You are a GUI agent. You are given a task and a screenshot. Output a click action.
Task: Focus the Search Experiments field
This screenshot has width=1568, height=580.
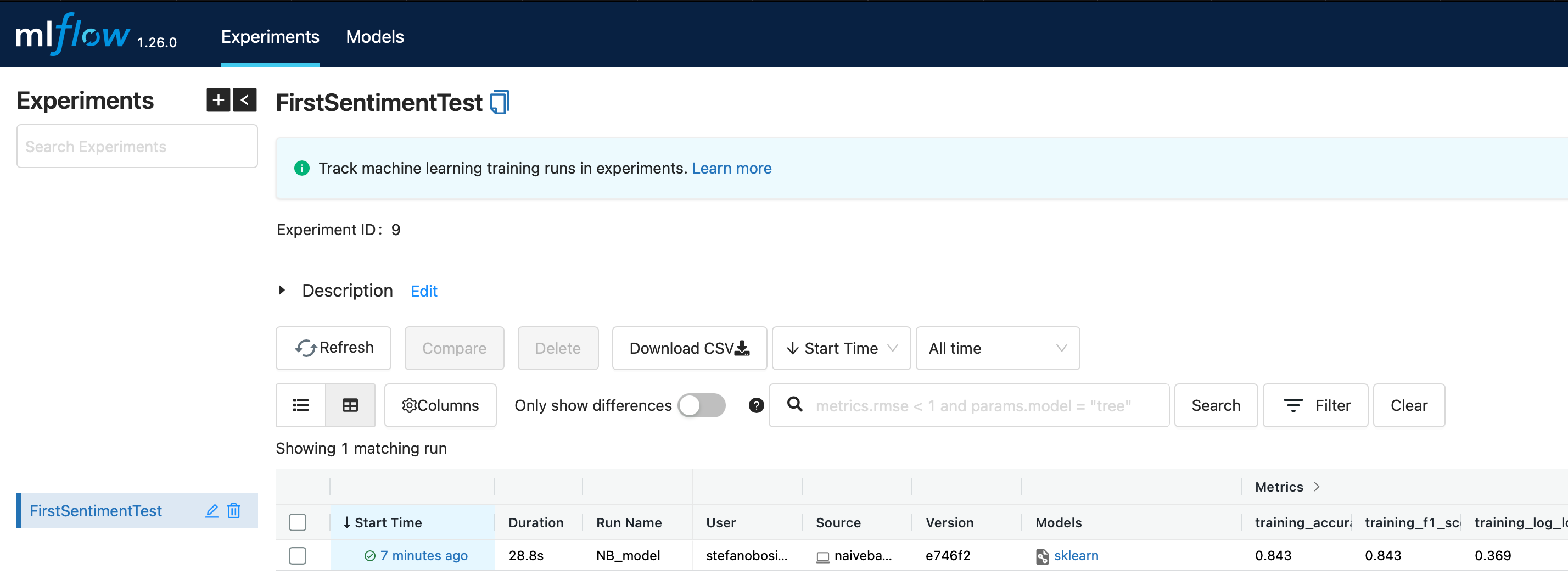coord(137,146)
